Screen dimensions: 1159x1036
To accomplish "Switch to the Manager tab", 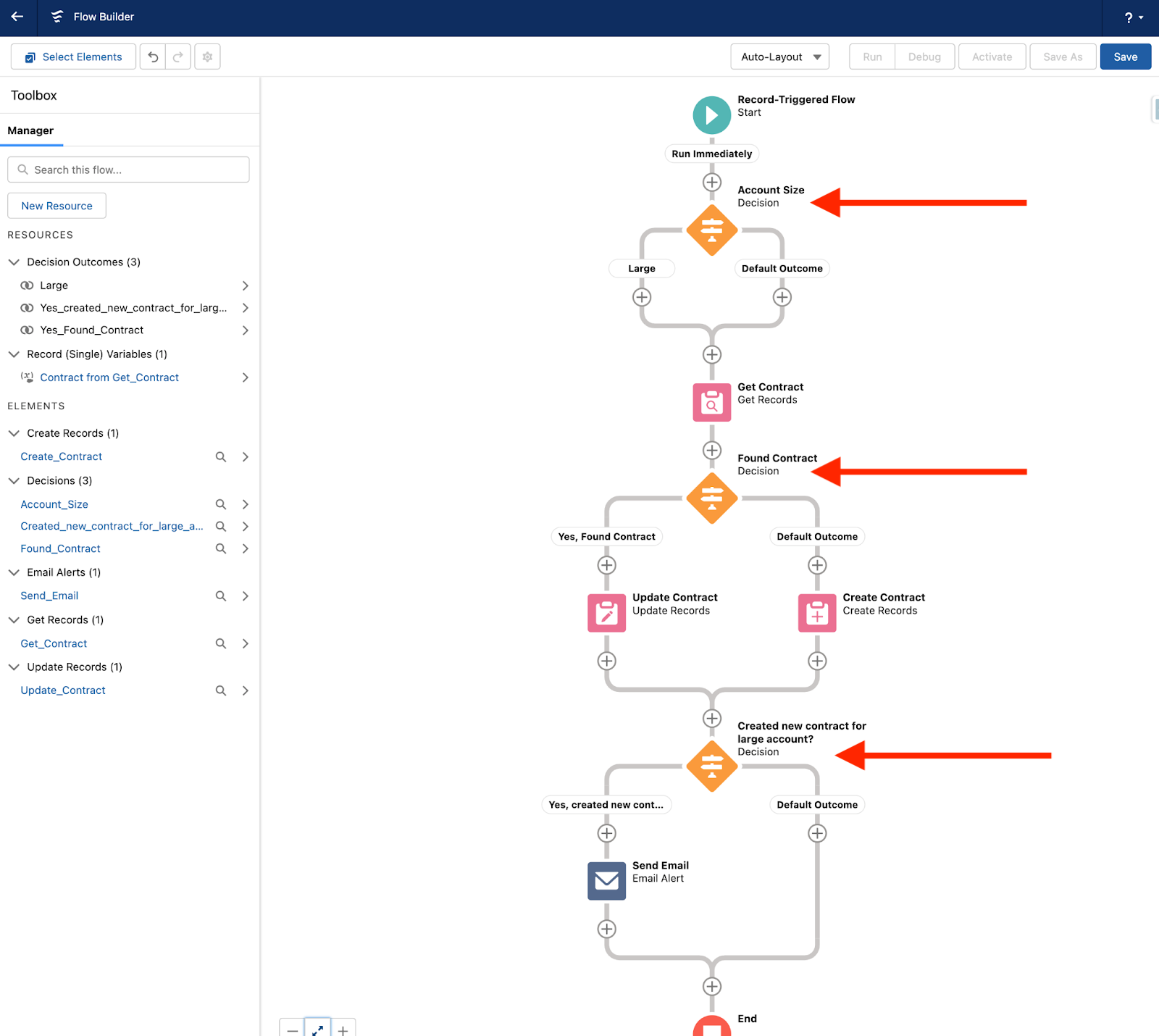I will coord(31,130).
